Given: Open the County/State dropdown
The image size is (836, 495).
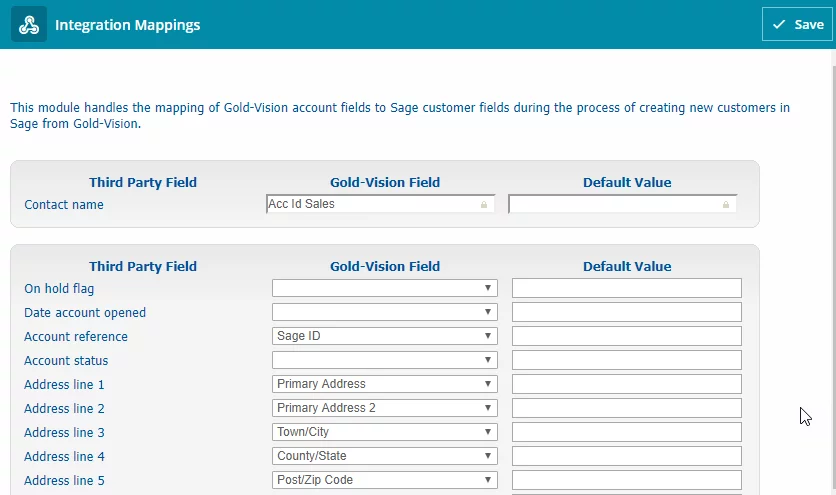Looking at the screenshot, I should coord(384,456).
